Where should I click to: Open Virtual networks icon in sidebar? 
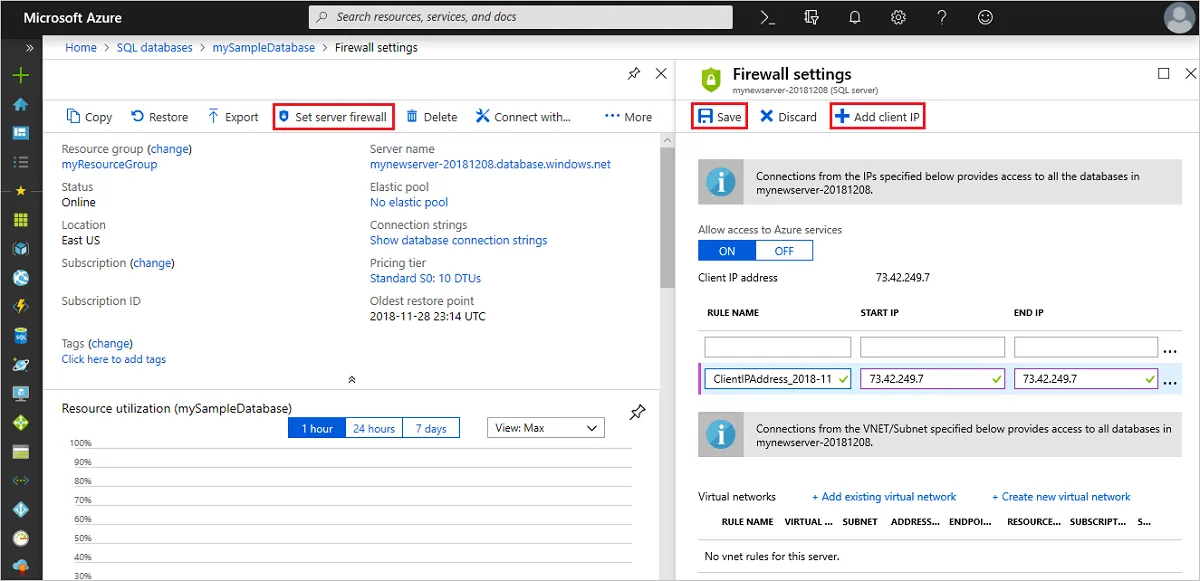tap(20, 481)
